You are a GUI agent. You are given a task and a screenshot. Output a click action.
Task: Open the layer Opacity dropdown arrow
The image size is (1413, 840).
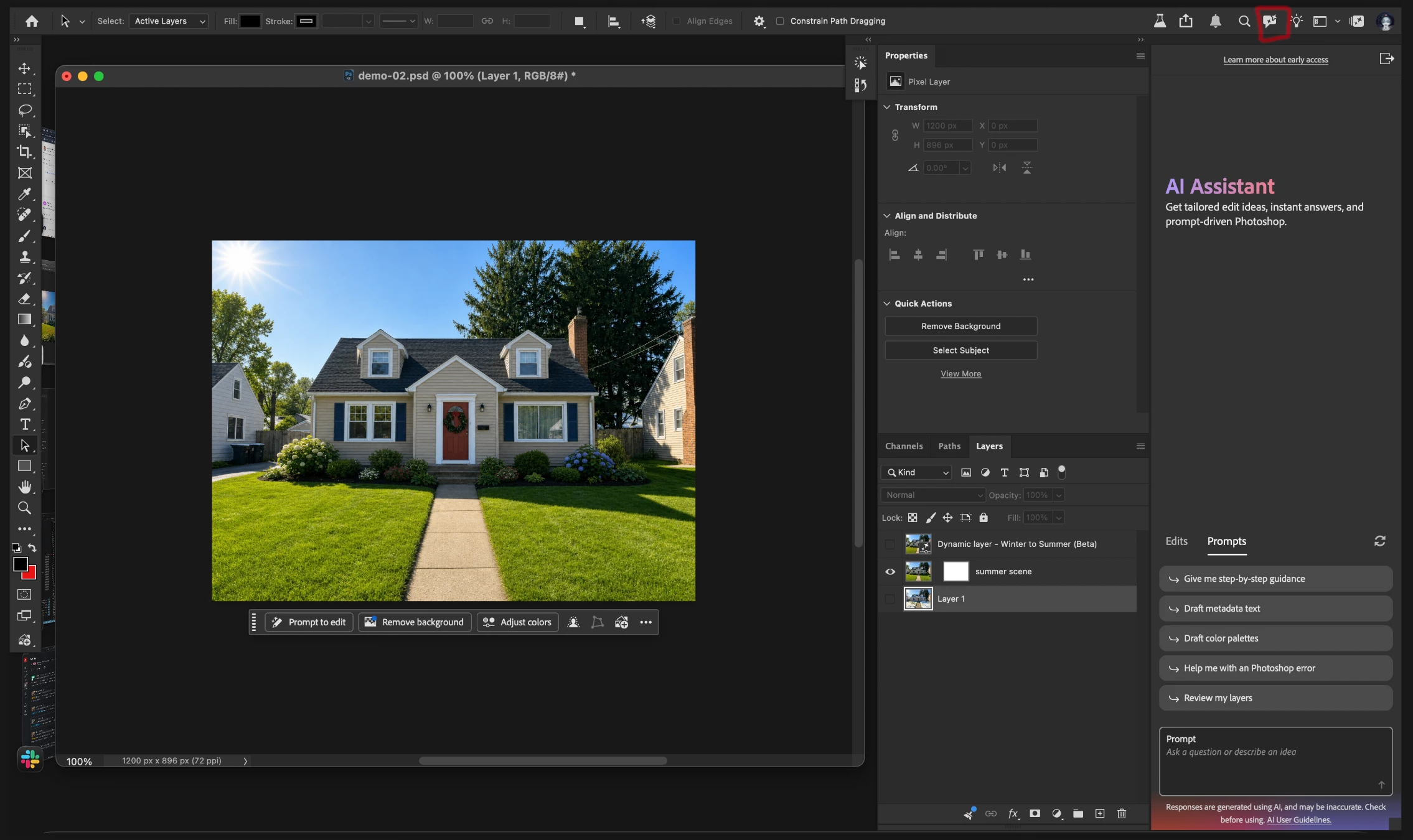1059,495
